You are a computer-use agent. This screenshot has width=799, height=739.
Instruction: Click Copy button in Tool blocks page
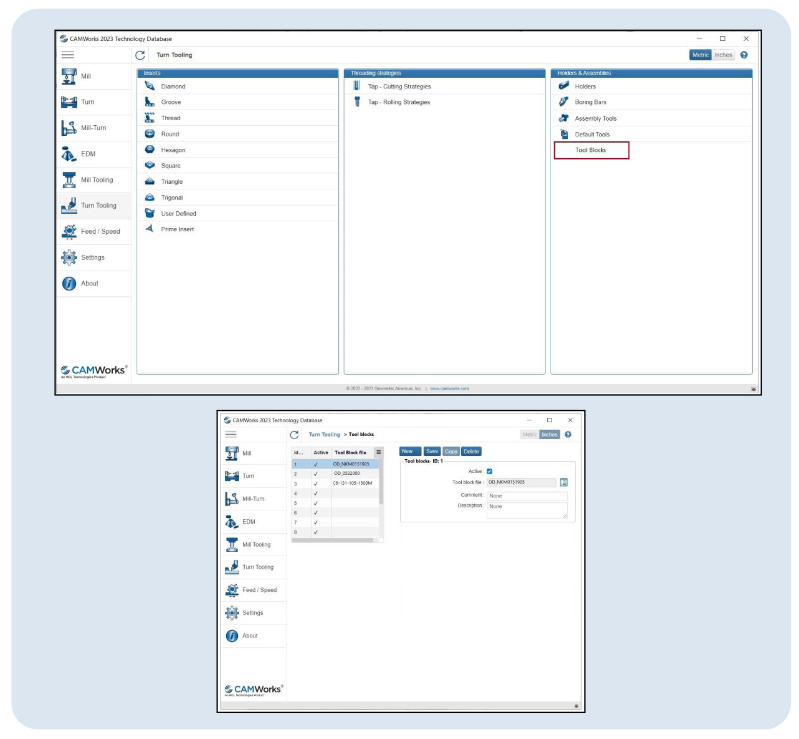pos(451,452)
